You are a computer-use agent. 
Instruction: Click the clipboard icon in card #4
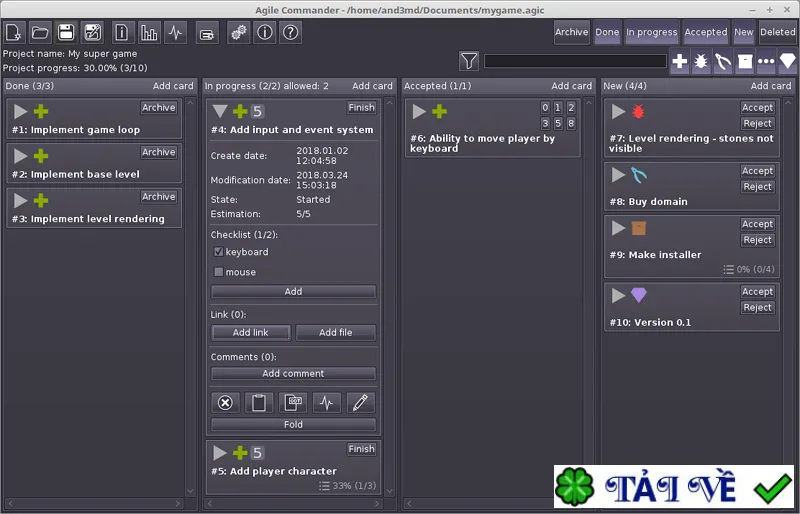[259, 403]
